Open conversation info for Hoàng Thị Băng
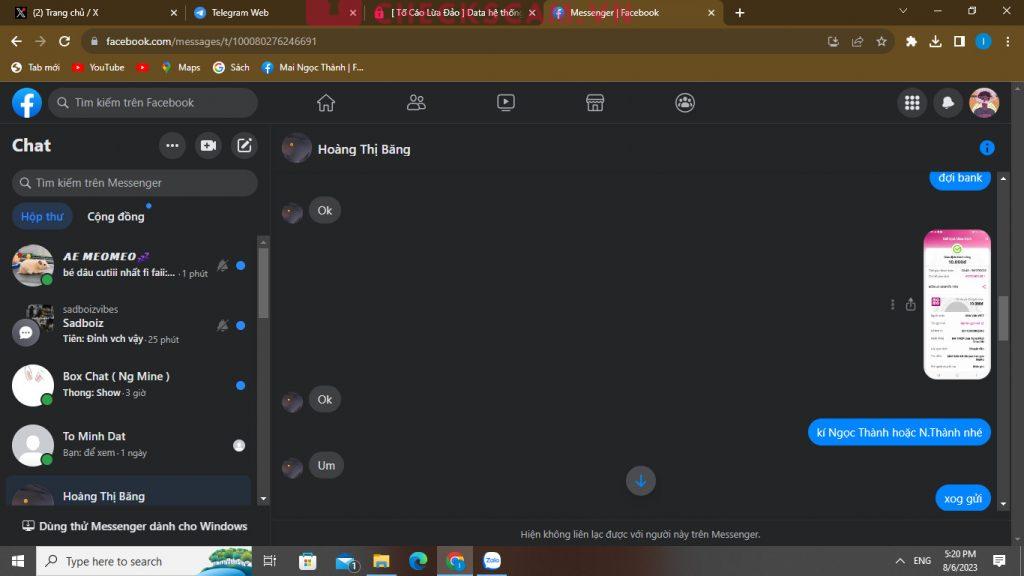The image size is (1024, 576). tap(987, 148)
